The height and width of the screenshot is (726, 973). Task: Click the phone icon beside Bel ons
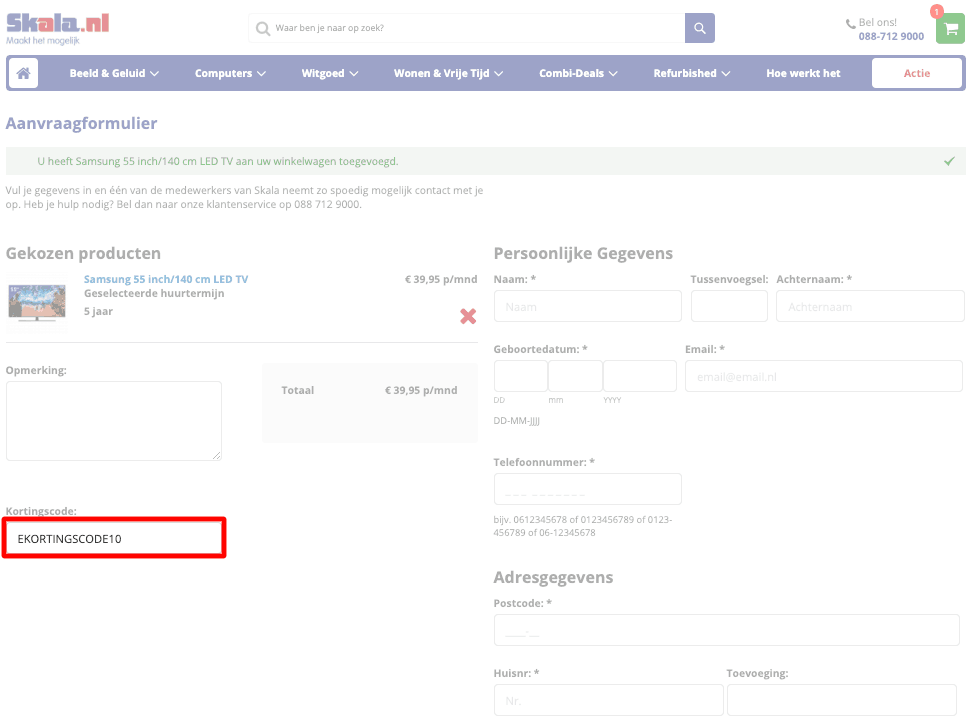click(x=850, y=24)
